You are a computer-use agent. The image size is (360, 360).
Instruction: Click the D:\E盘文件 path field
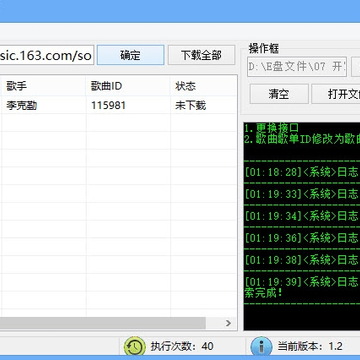coord(297,67)
